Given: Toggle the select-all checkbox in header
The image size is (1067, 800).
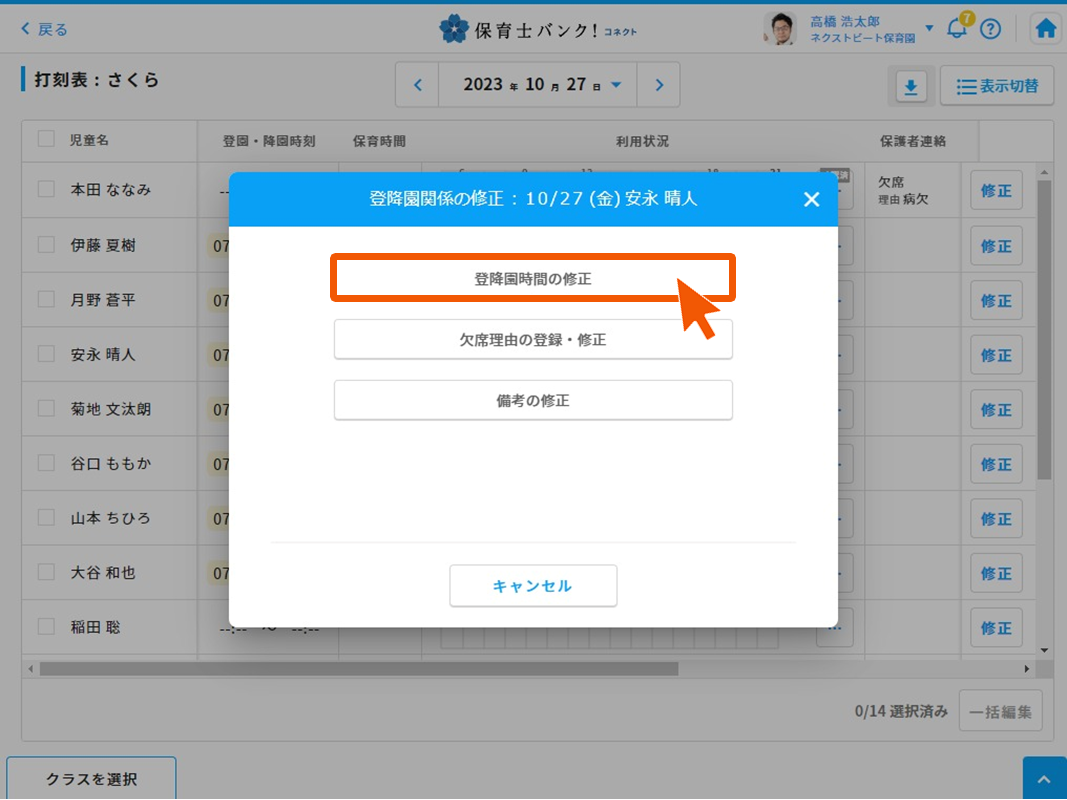Looking at the screenshot, I should coord(46,139).
